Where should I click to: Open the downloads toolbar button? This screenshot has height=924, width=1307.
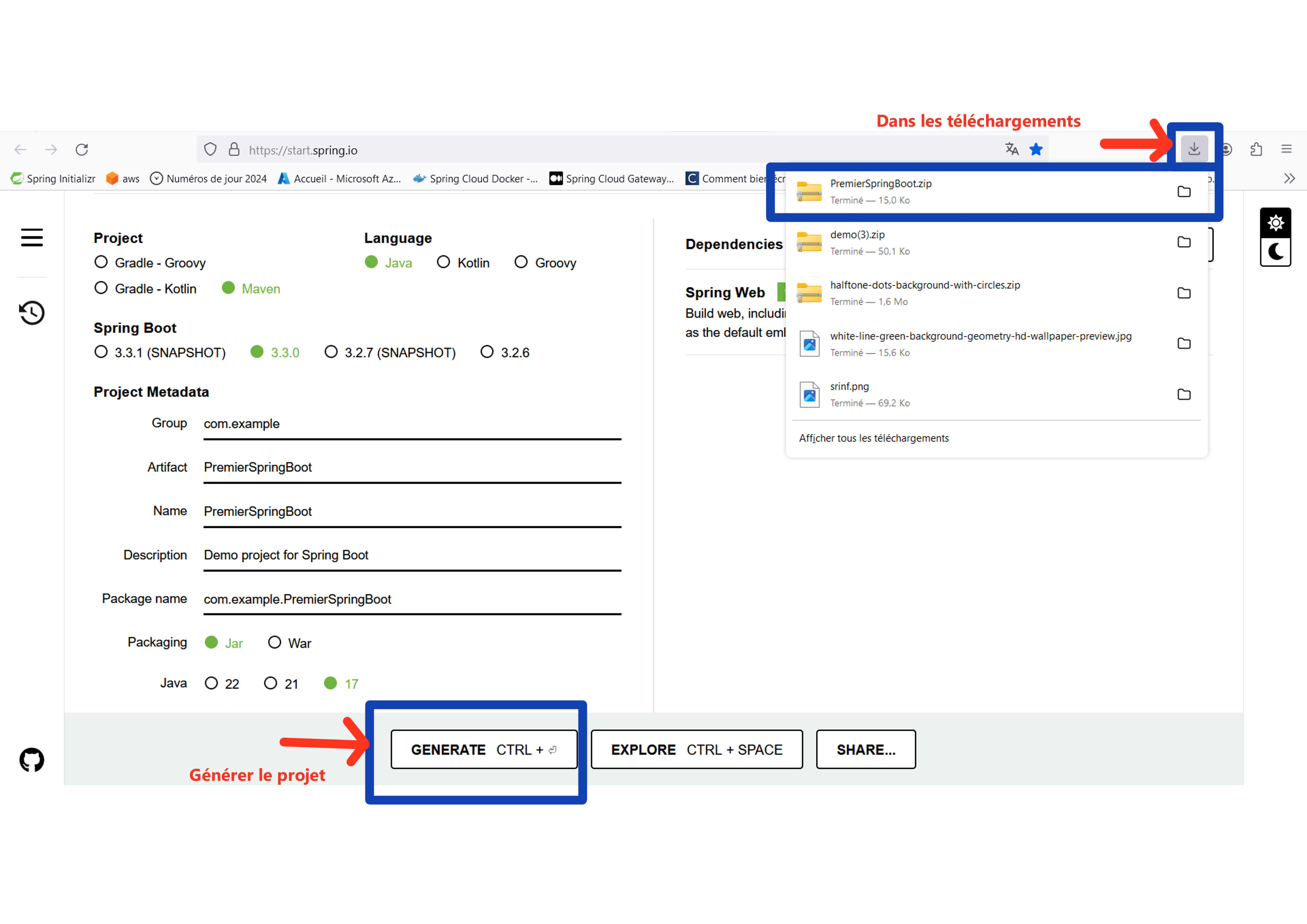click(x=1194, y=149)
